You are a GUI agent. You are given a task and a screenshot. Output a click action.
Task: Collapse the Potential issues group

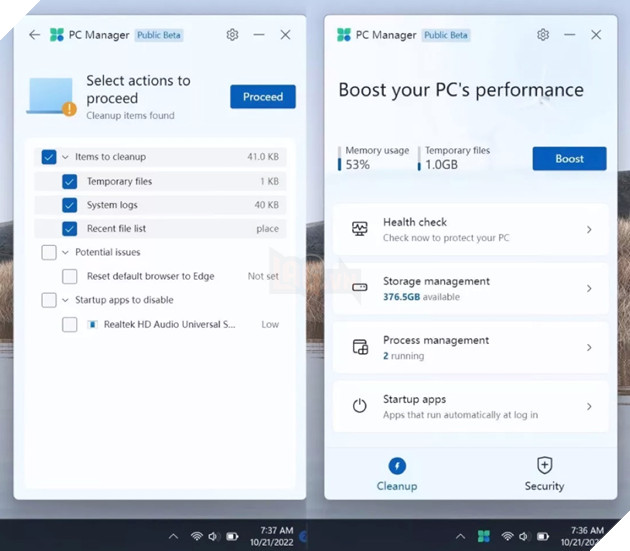(x=65, y=253)
